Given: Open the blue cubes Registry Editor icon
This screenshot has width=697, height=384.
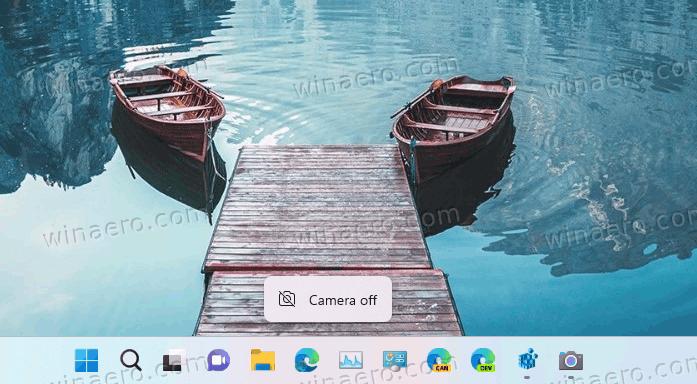Looking at the screenshot, I should coord(528,359).
